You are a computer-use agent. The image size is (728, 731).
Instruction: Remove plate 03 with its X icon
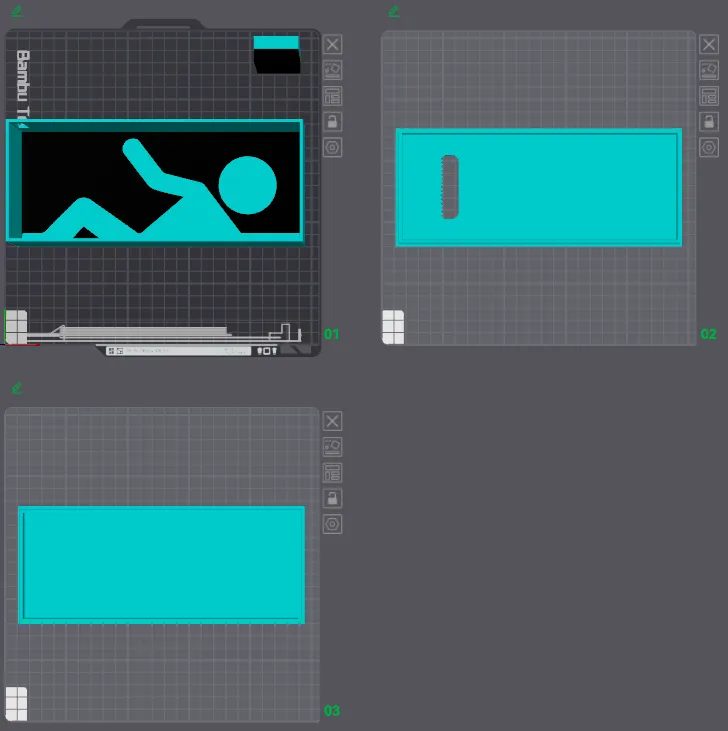[332, 421]
